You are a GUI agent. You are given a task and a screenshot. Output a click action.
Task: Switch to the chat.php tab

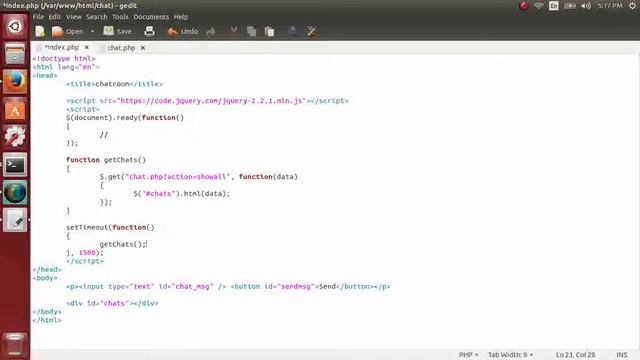pos(121,48)
